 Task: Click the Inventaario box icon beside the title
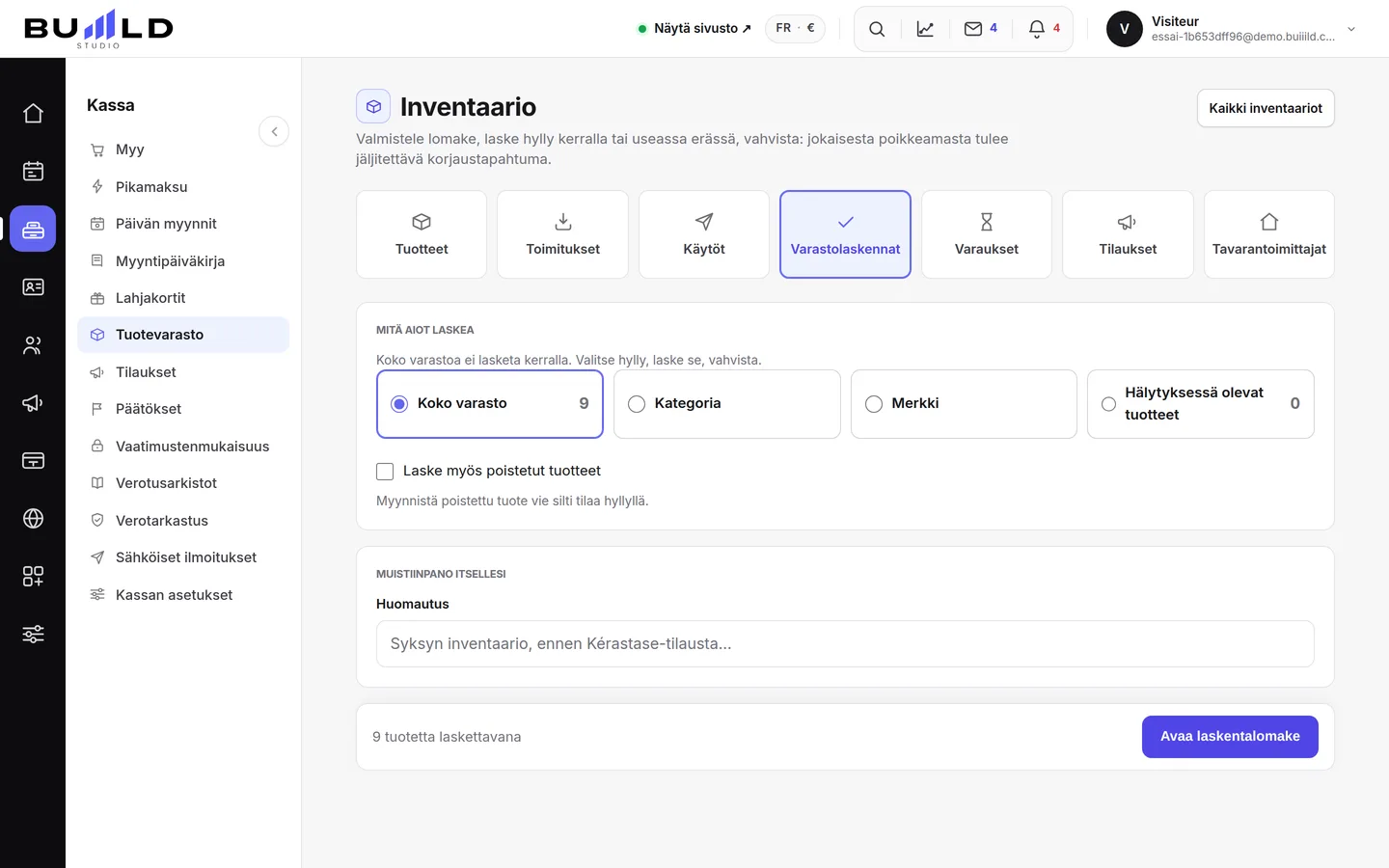click(373, 106)
